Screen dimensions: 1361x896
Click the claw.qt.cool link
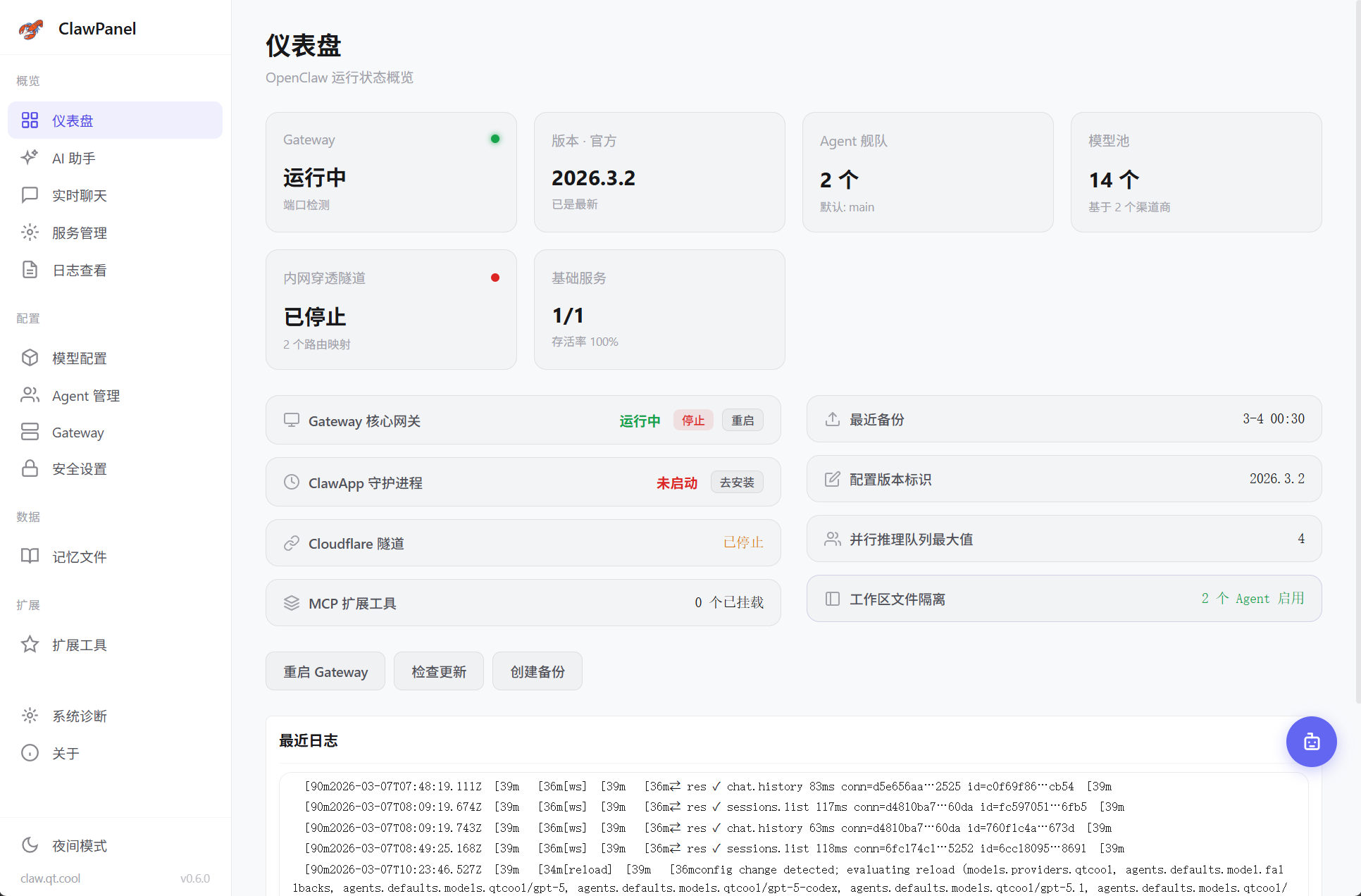pos(50,878)
